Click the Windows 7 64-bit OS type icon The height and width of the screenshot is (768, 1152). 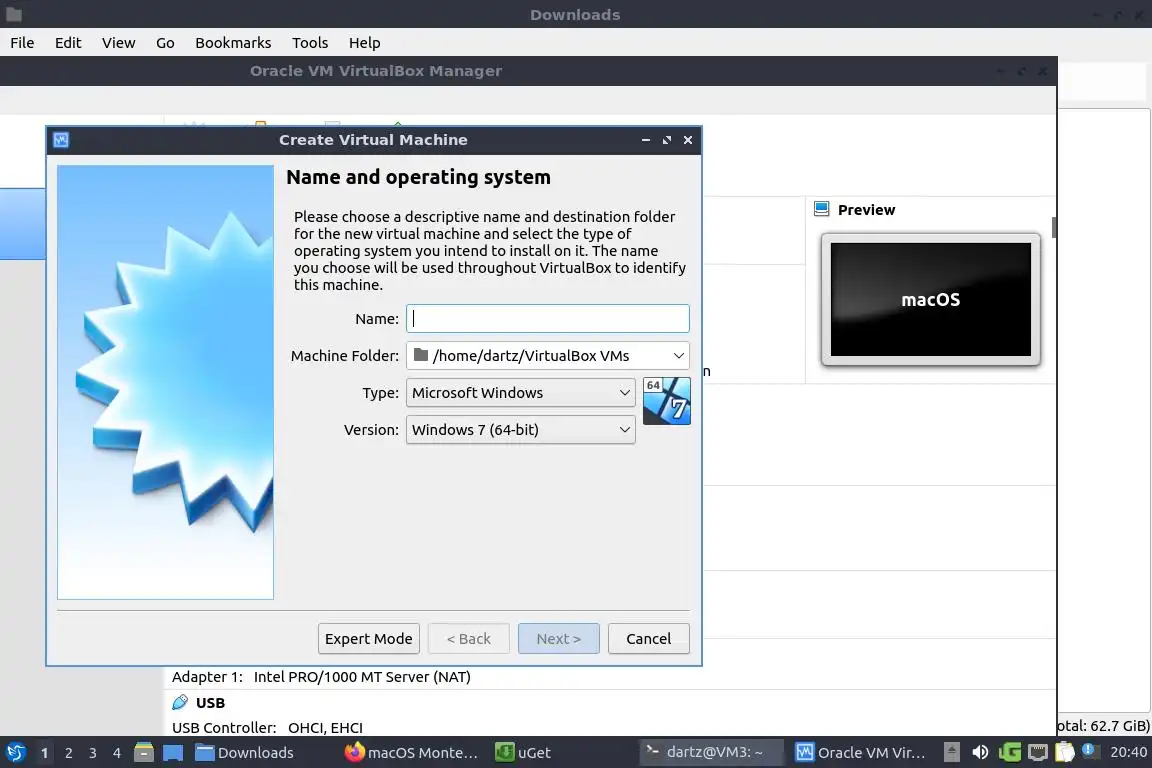666,401
